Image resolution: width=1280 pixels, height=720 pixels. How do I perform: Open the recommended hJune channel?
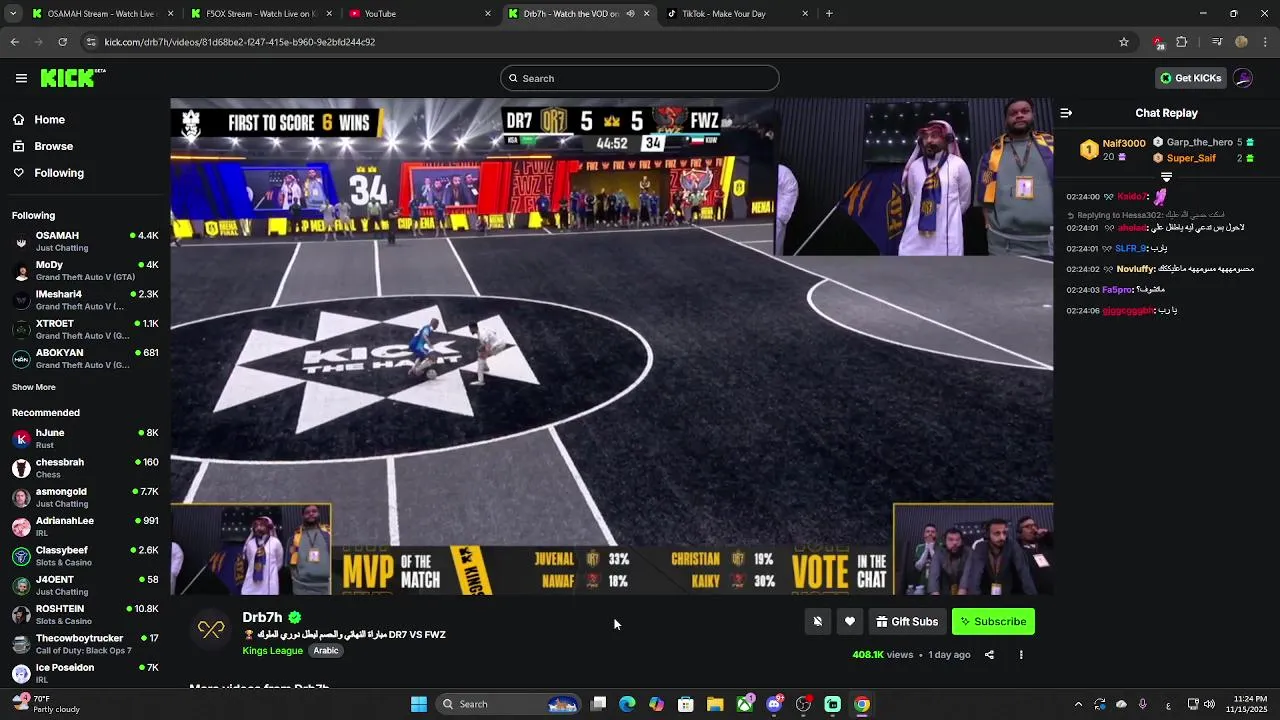(85, 438)
